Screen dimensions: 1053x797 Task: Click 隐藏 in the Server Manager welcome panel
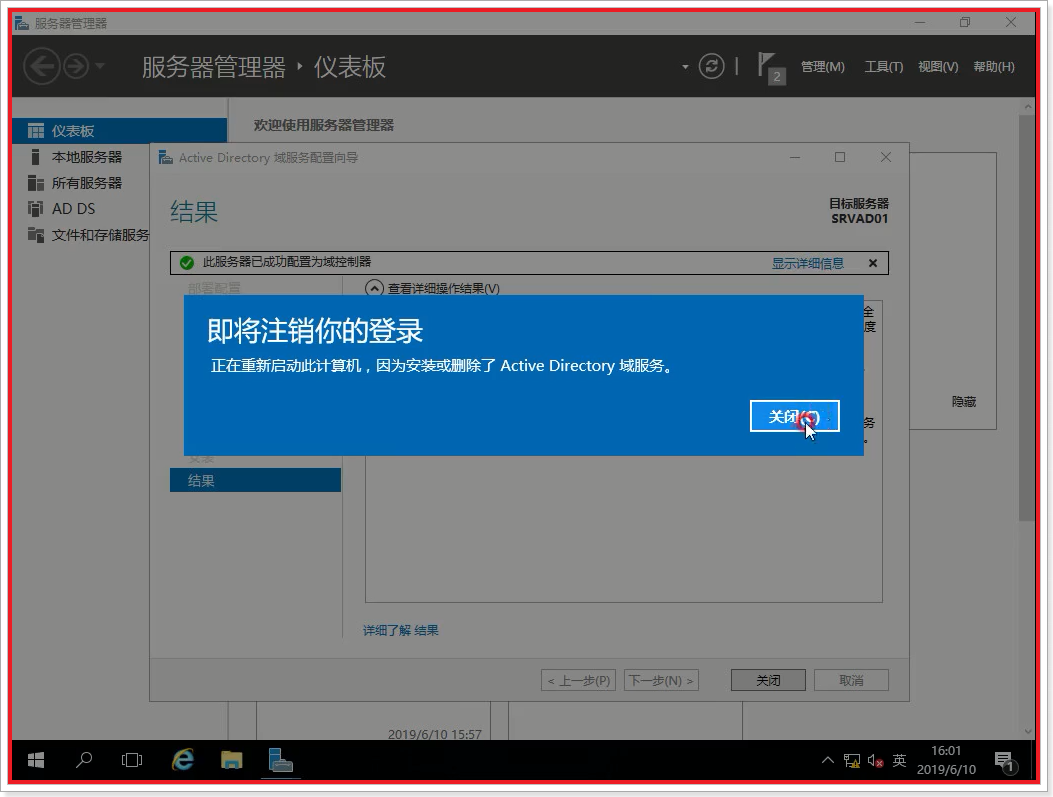click(964, 402)
